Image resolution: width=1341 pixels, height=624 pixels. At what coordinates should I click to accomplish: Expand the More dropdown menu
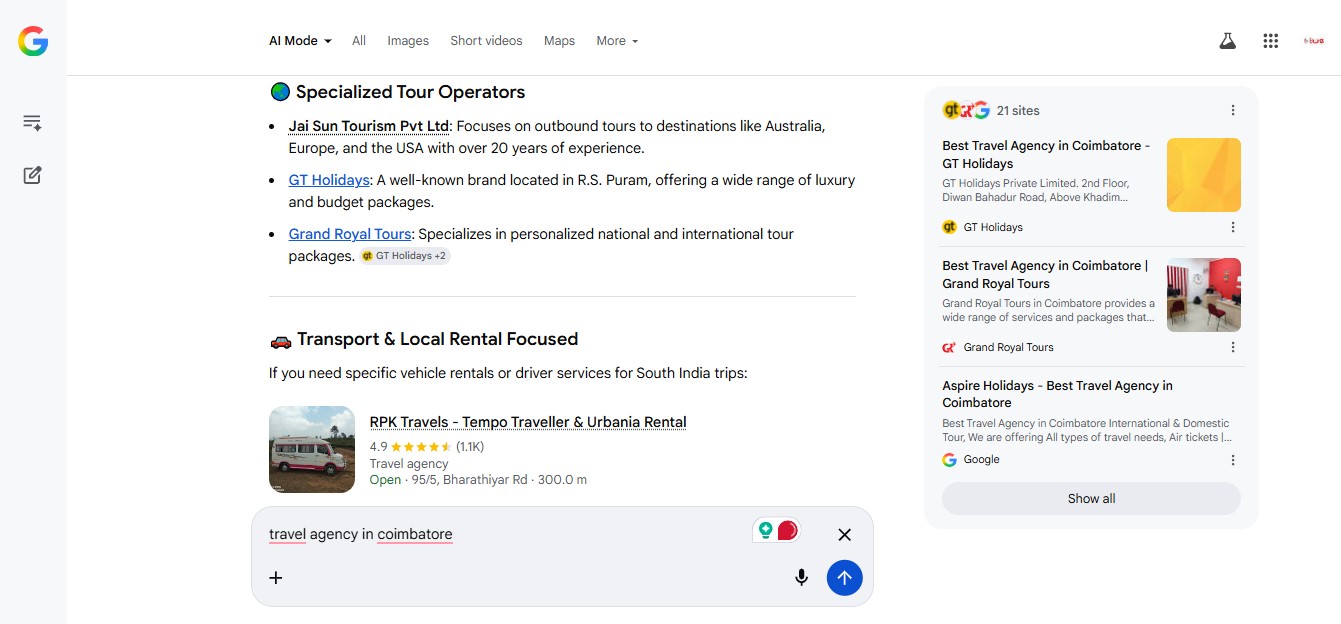pyautogui.click(x=617, y=41)
